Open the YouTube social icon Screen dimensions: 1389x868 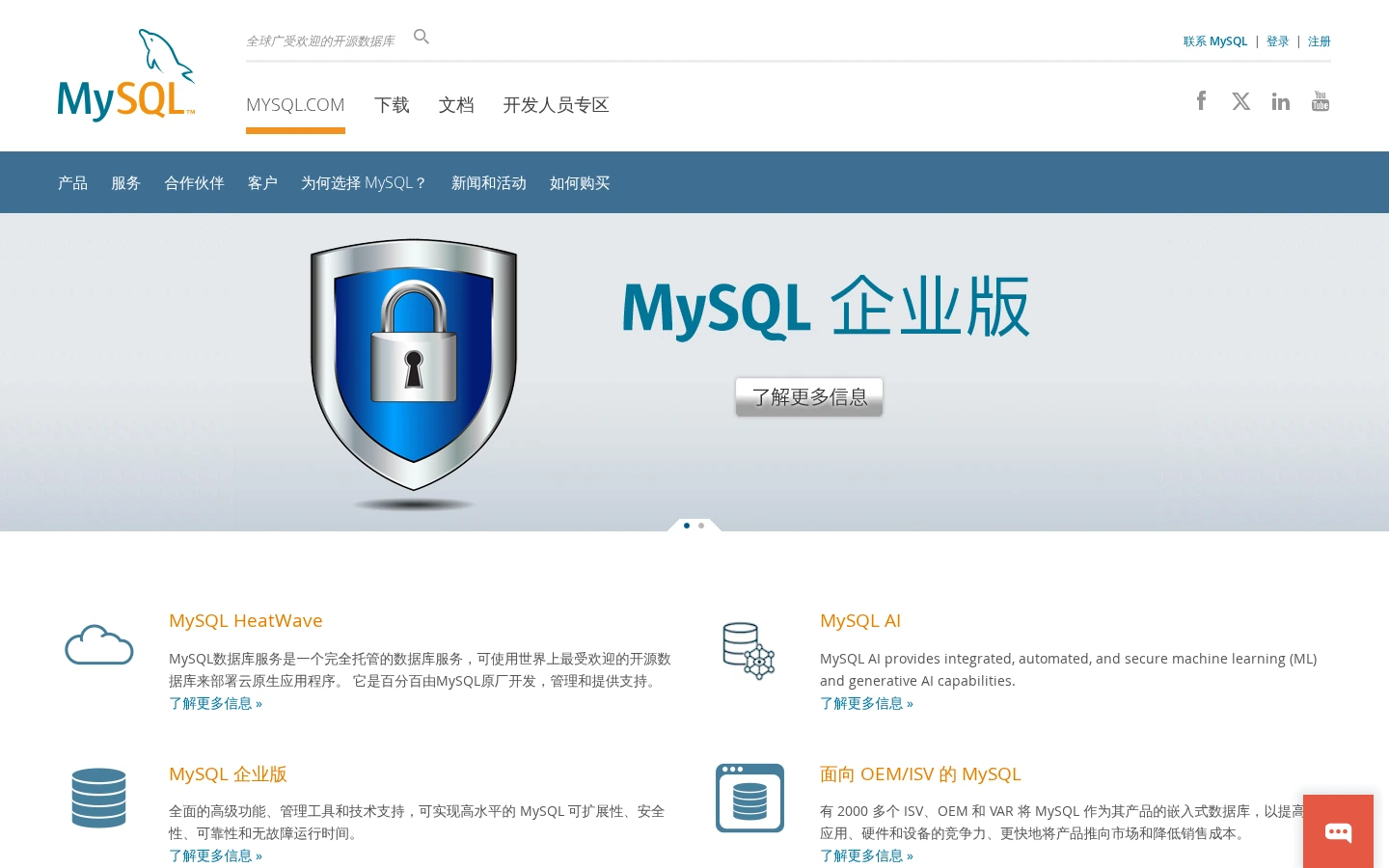(x=1321, y=101)
